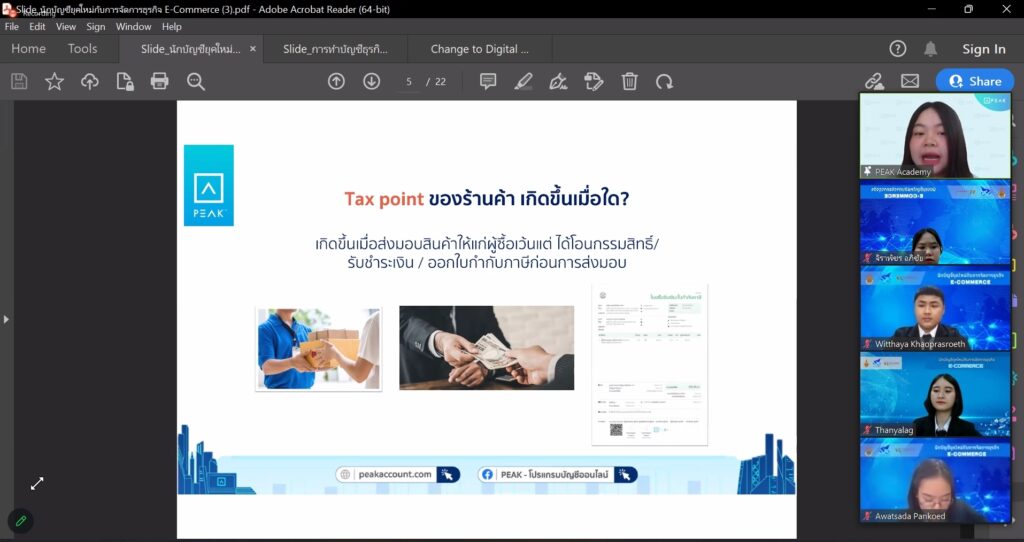Bookmark with the star icon
Image resolution: width=1024 pixels, height=542 pixels.
click(54, 82)
